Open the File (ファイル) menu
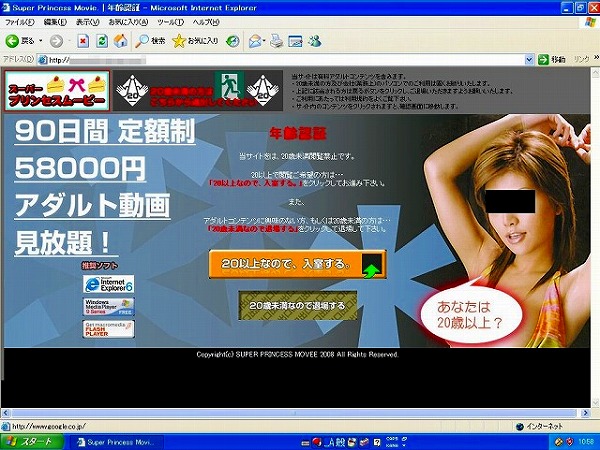600x450 pixels. point(20,22)
